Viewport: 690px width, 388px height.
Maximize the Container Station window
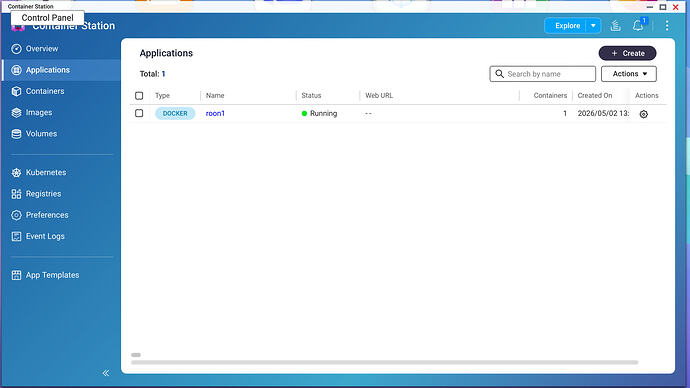[x=663, y=7]
